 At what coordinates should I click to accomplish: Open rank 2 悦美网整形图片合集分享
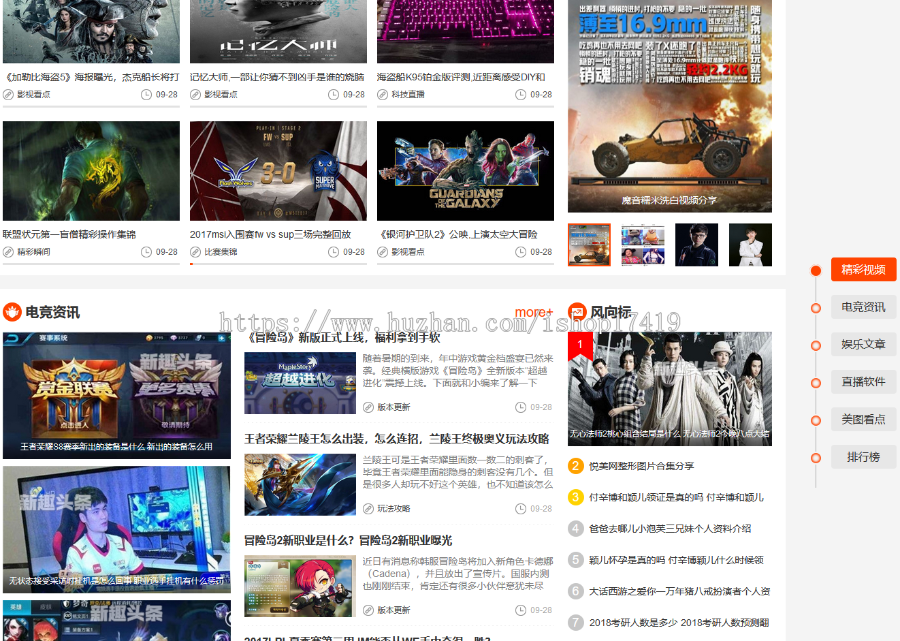(x=641, y=466)
